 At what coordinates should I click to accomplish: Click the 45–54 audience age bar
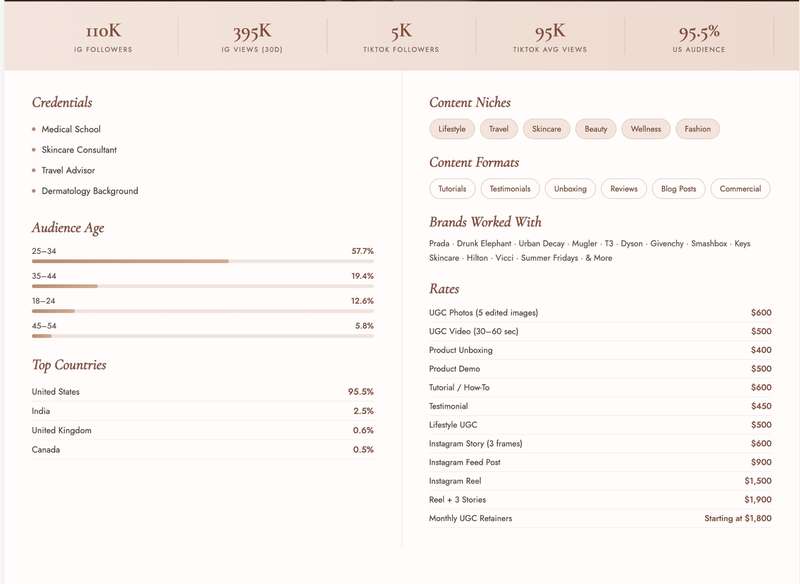[x=203, y=336]
